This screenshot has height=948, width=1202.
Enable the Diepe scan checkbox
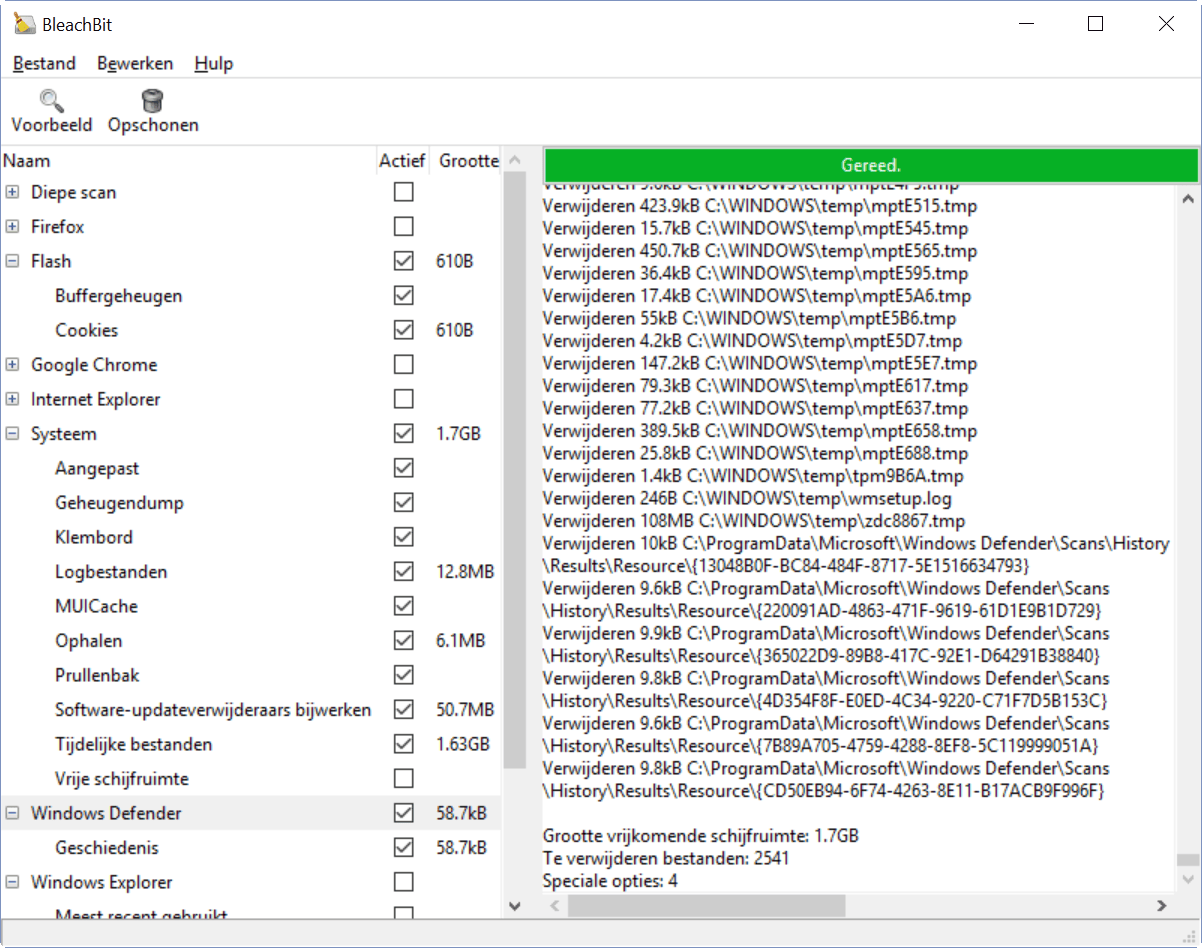coord(403,192)
